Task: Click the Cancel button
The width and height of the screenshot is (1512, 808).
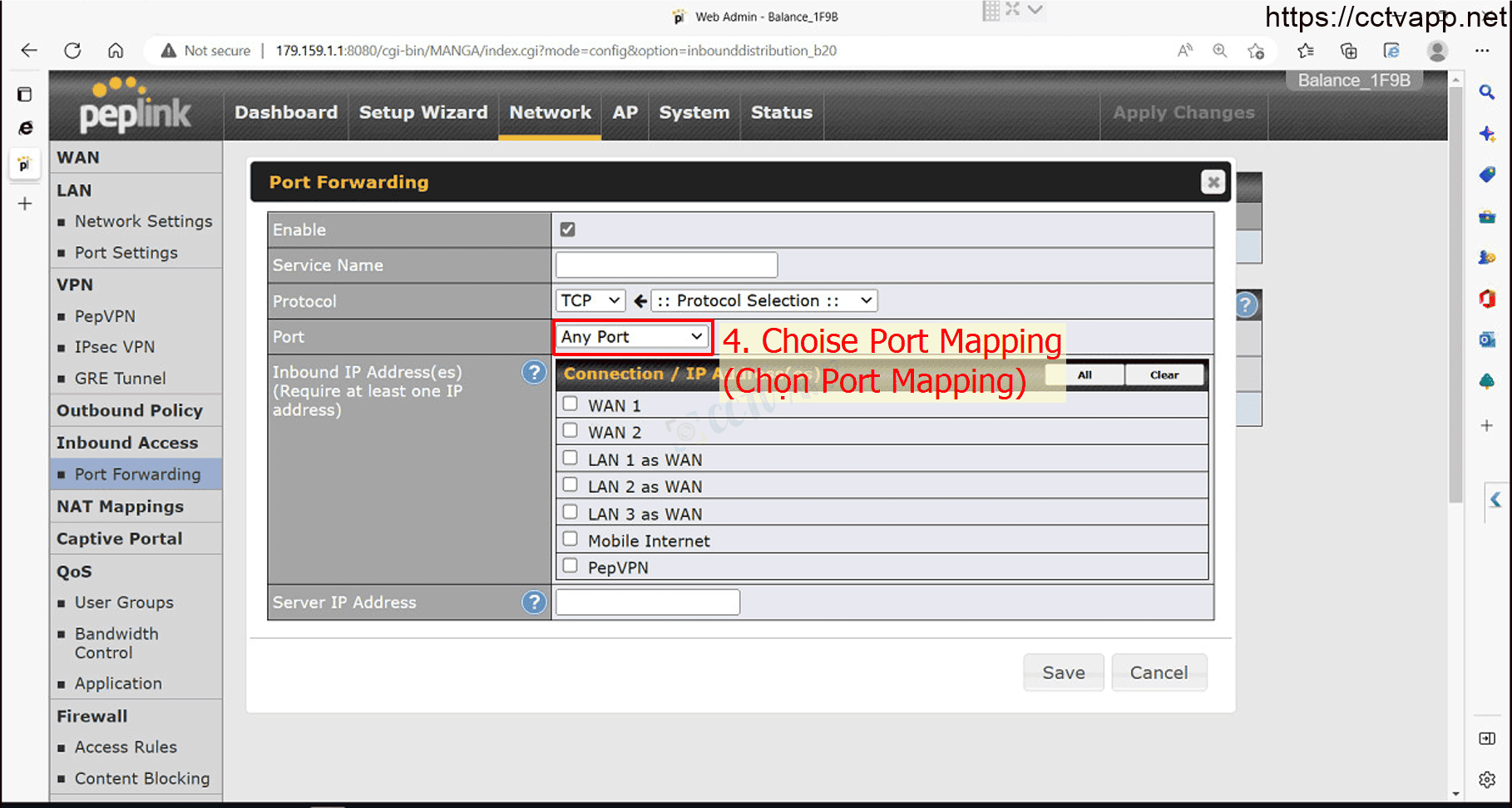Action: pos(1158,672)
